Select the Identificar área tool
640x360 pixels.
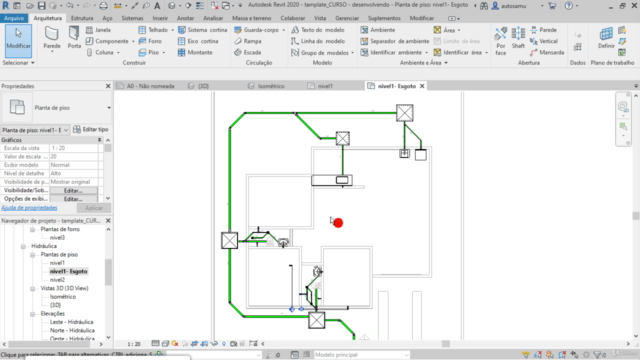458,53
